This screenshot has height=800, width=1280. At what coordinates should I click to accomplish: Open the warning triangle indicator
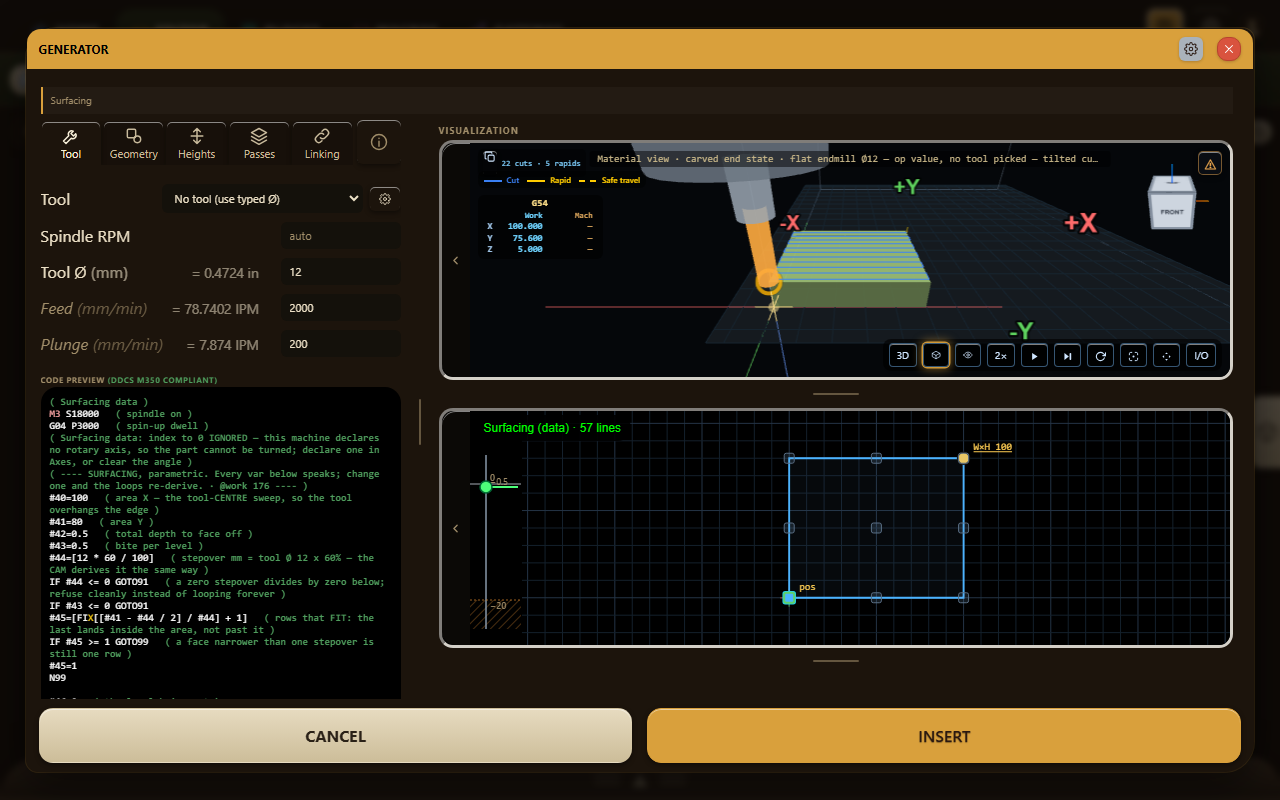click(x=1210, y=164)
